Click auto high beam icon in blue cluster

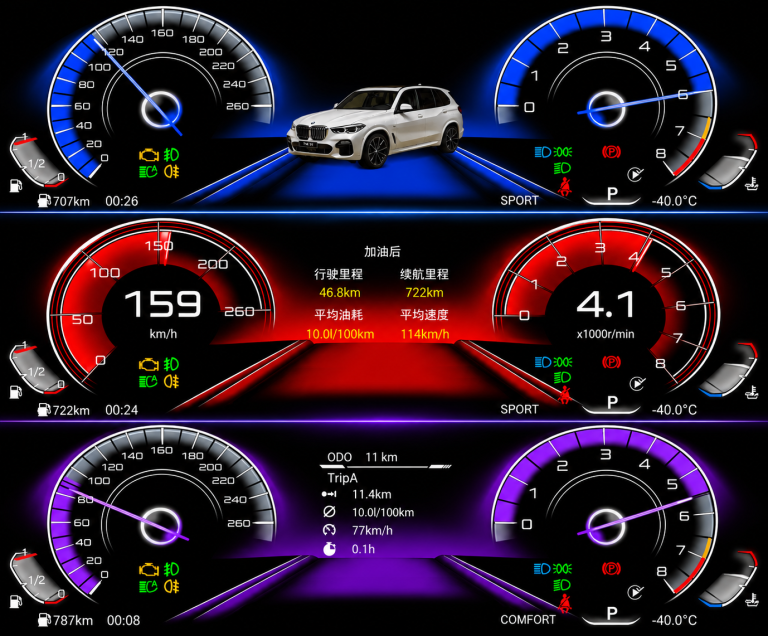tap(148, 171)
